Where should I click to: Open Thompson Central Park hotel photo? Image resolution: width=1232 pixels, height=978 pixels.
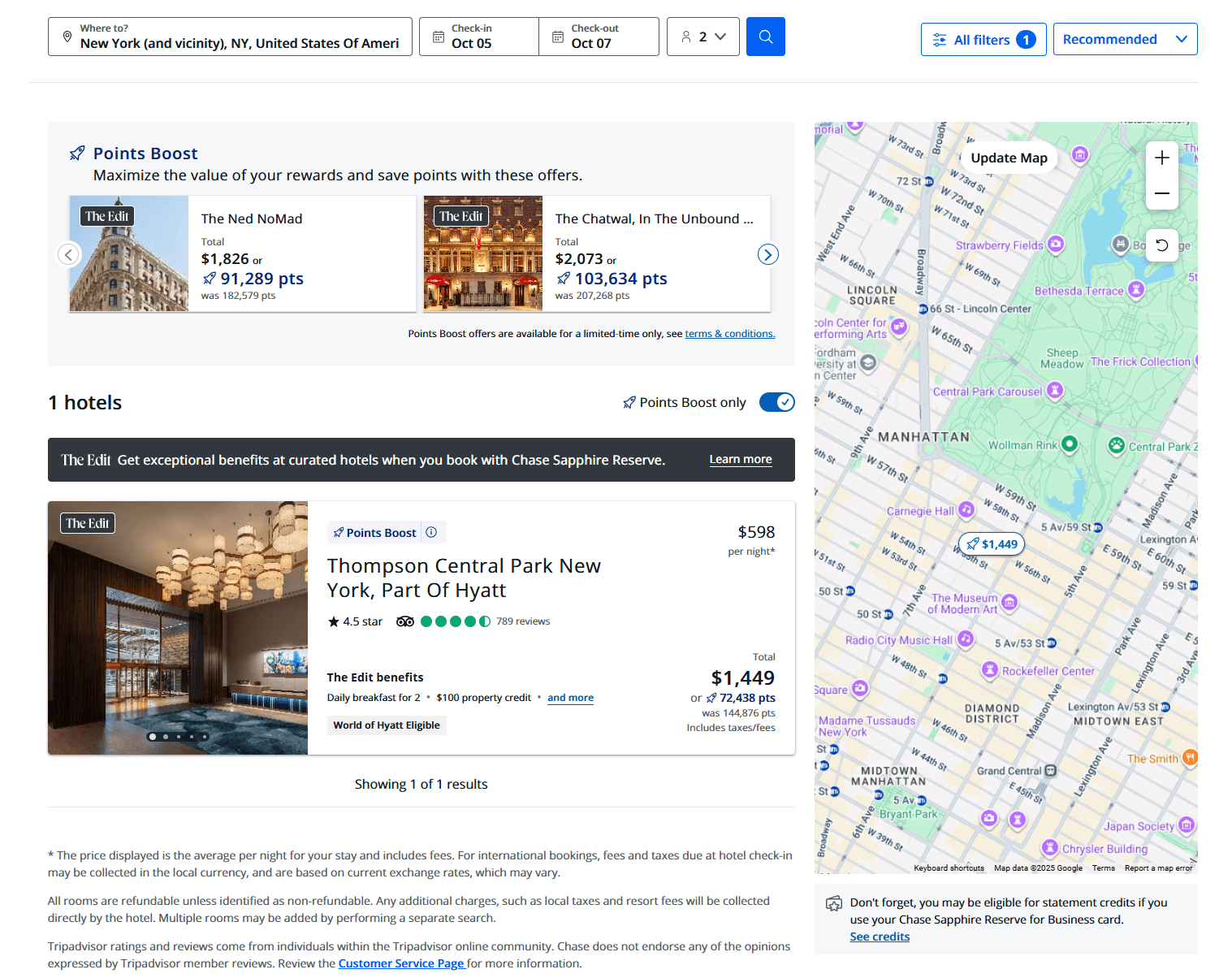click(178, 628)
